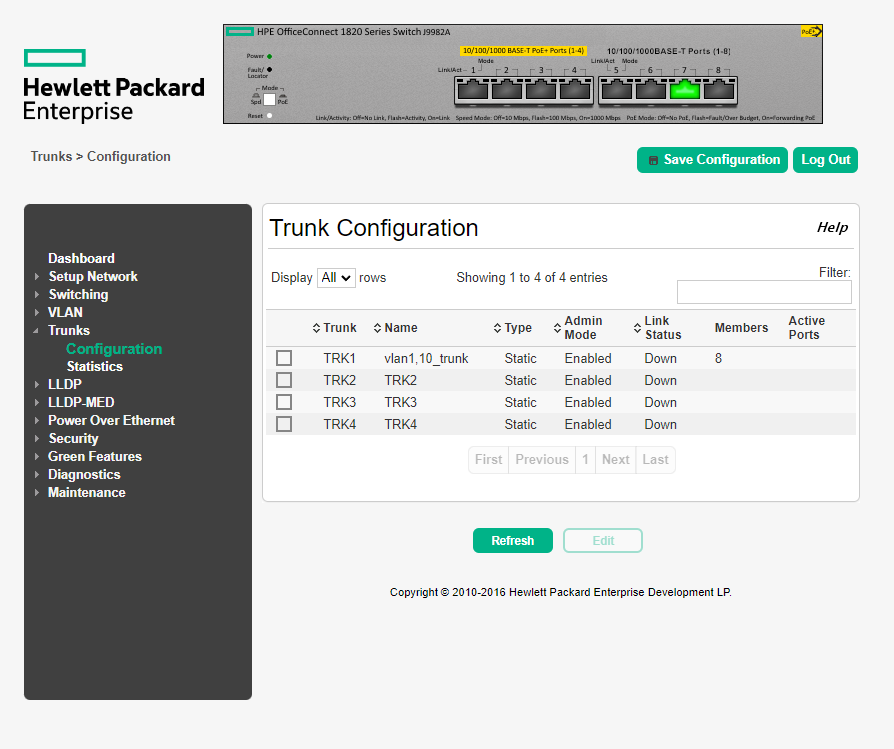
Task: Expand the LLDP-MED menu arrow
Action: coord(37,402)
